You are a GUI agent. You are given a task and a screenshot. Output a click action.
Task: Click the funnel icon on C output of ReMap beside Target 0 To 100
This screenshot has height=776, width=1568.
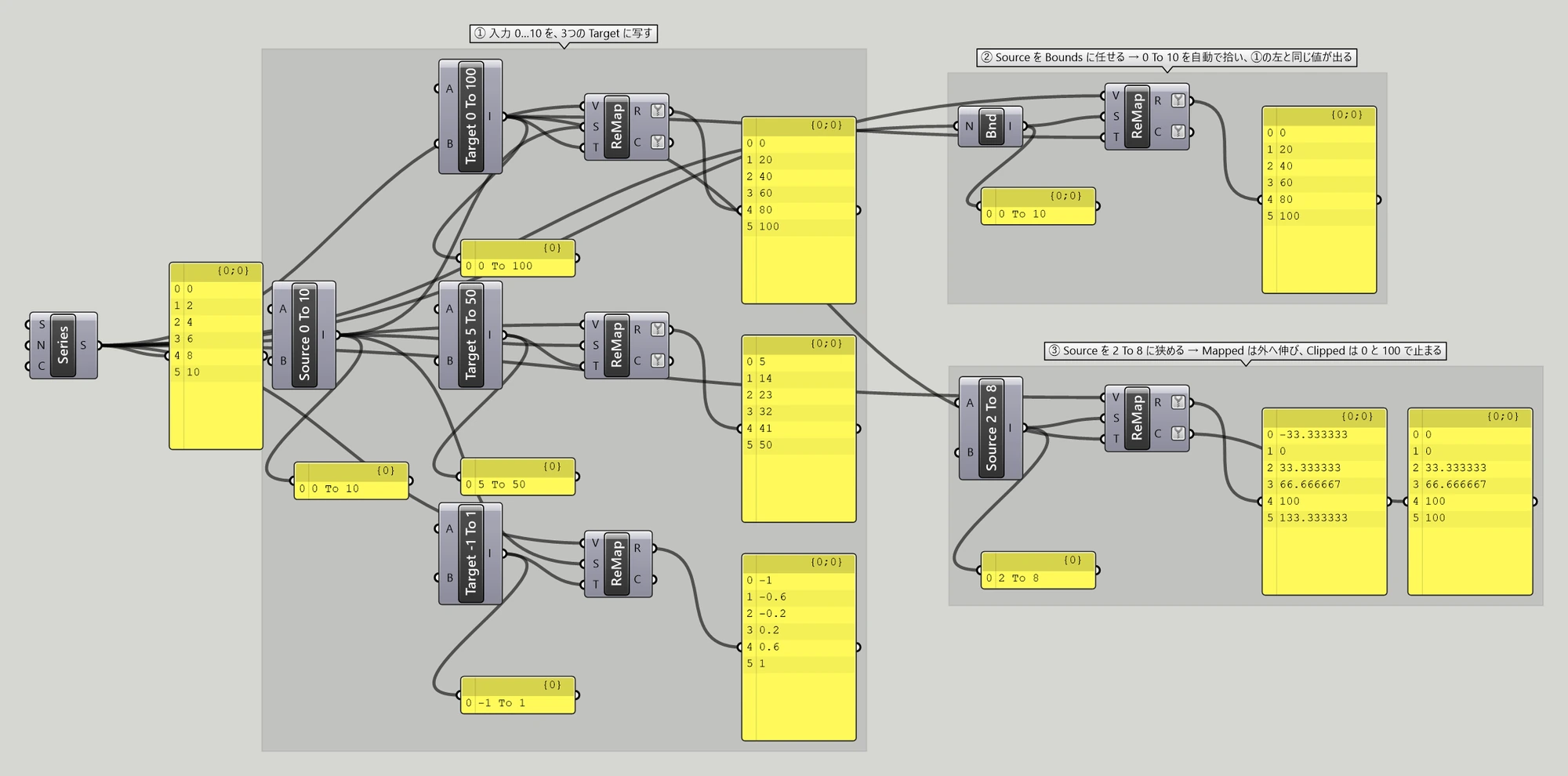point(658,142)
